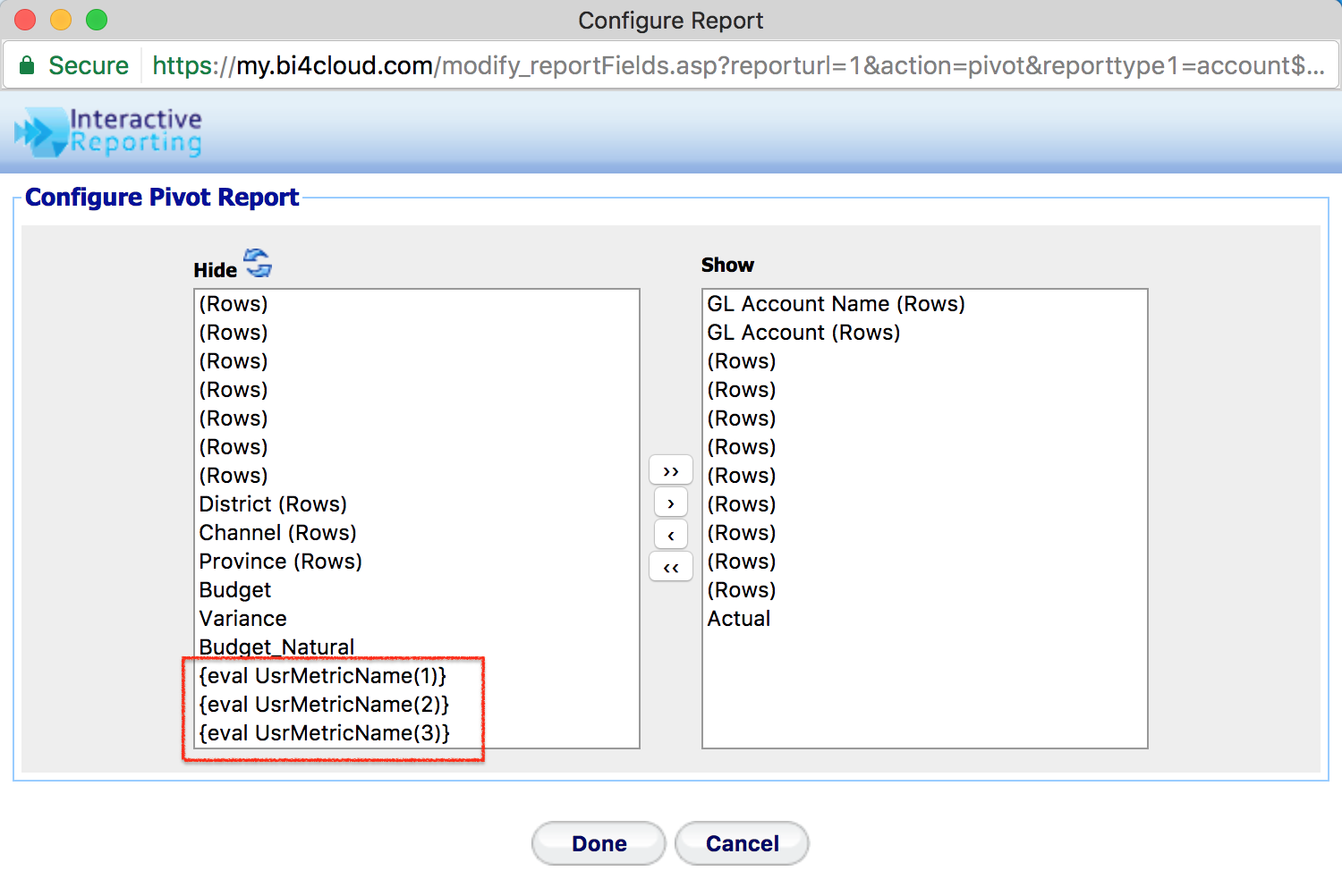This screenshot has height=896, width=1342.
Task: Click the green macOS zoom button
Action: click(x=97, y=20)
